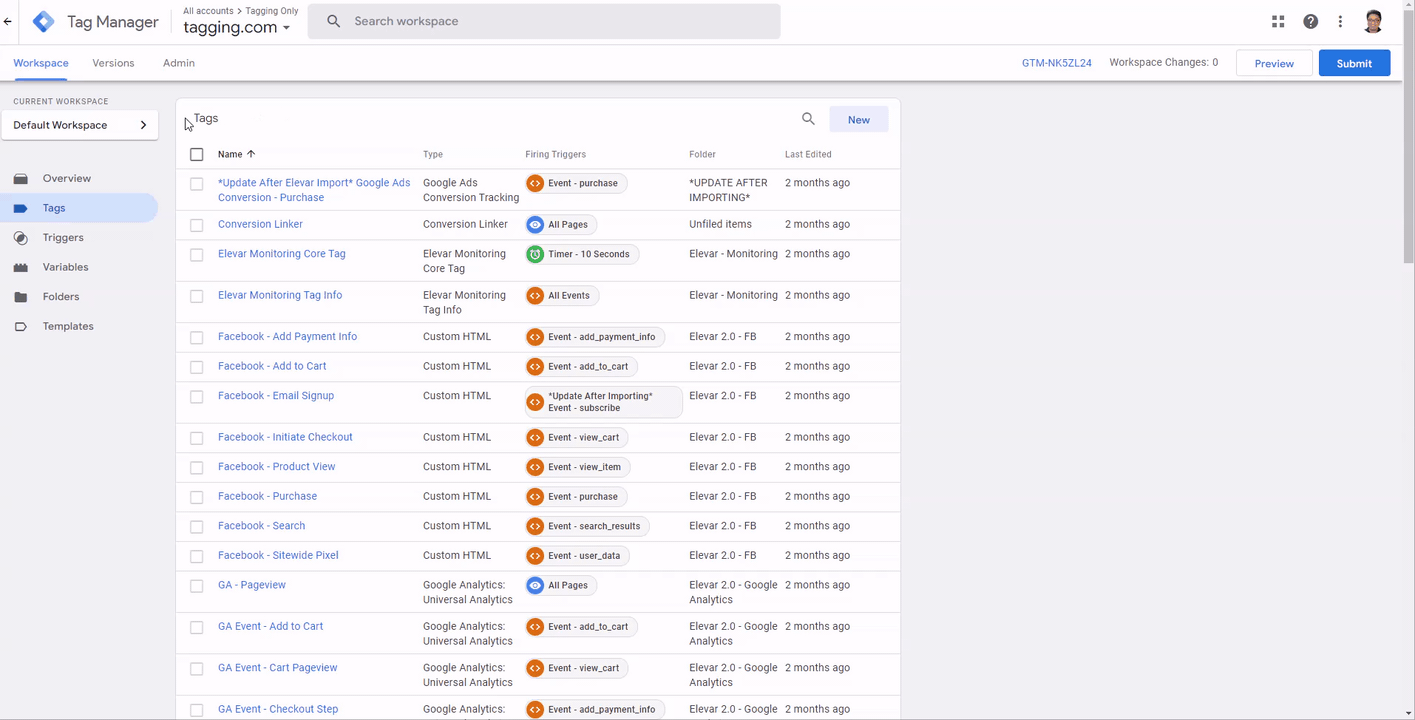Click the search icon in Tags panel
The image size is (1415, 720).
point(808,119)
